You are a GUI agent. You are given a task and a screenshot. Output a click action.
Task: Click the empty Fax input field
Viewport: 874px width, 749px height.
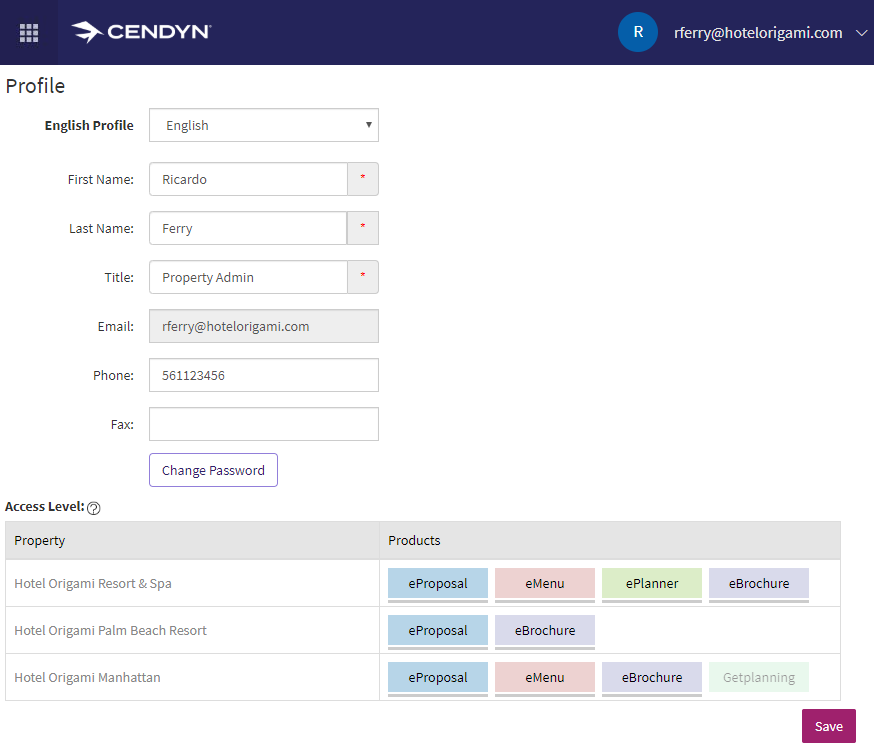pos(264,425)
